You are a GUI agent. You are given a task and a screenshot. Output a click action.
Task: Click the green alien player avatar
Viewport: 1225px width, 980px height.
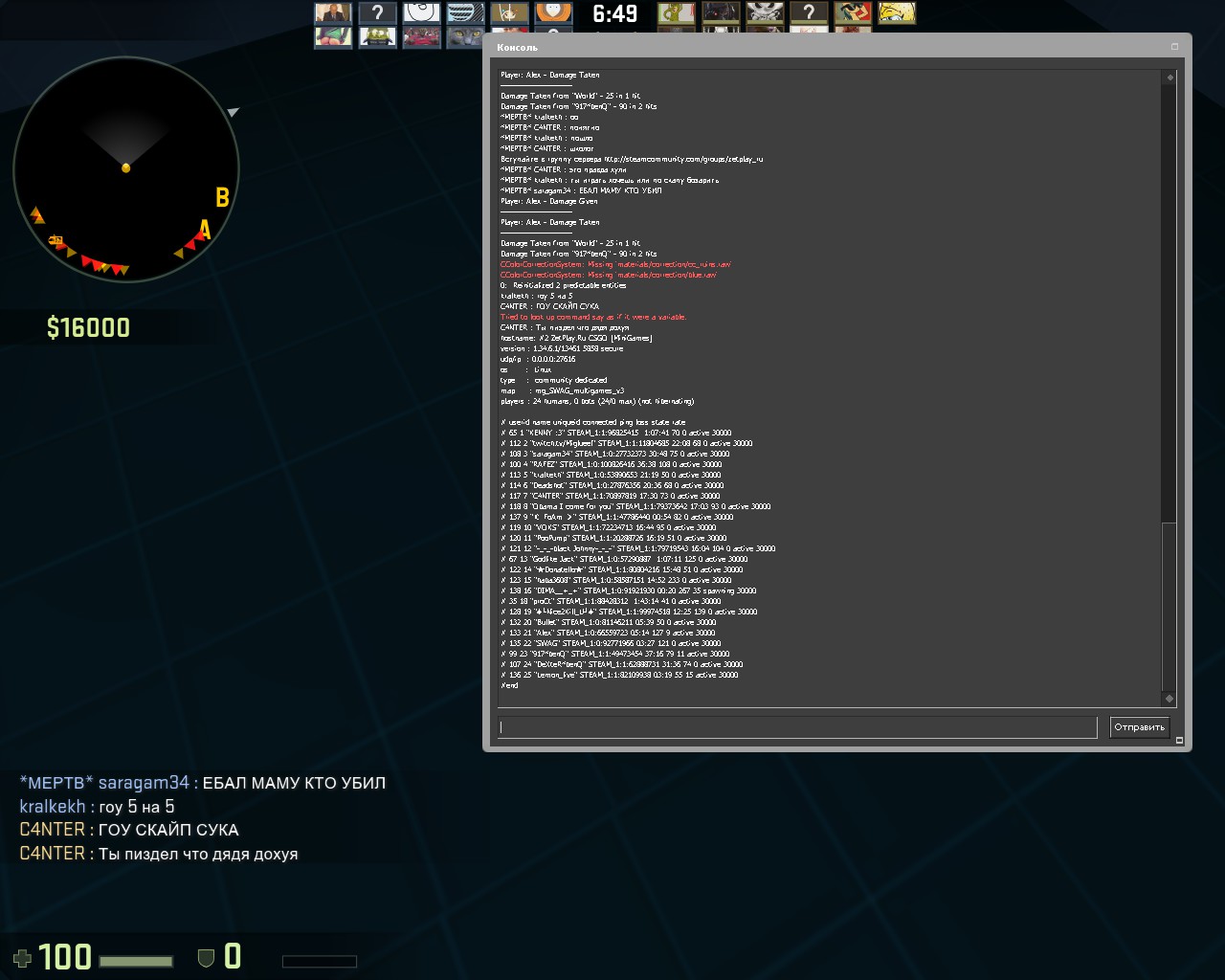click(x=377, y=37)
